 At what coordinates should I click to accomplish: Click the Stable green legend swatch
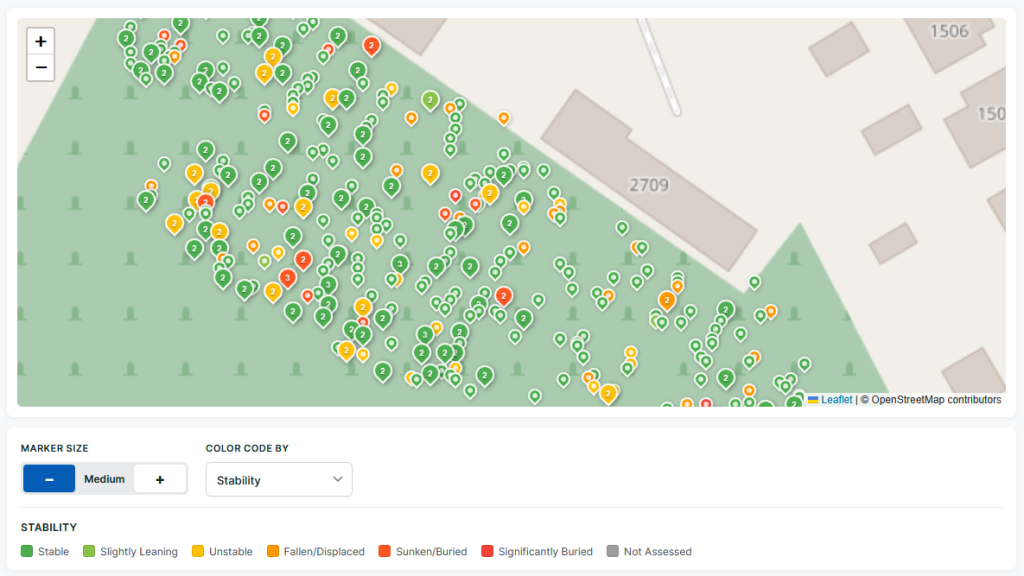tap(27, 551)
